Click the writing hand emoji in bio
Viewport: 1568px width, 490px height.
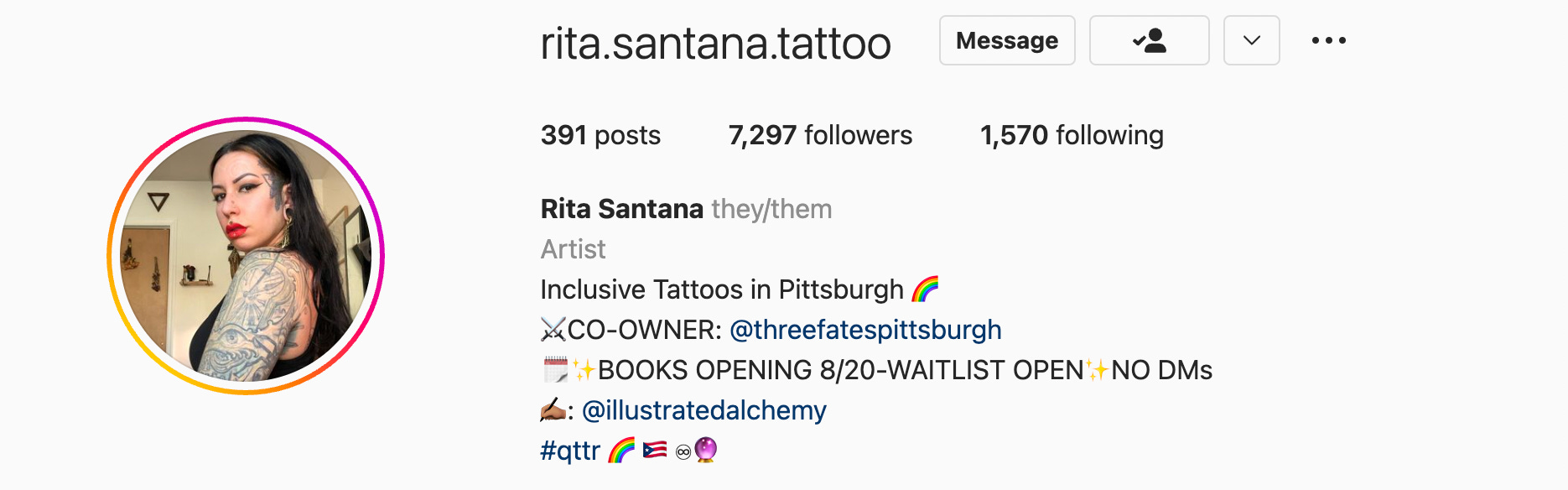(553, 410)
